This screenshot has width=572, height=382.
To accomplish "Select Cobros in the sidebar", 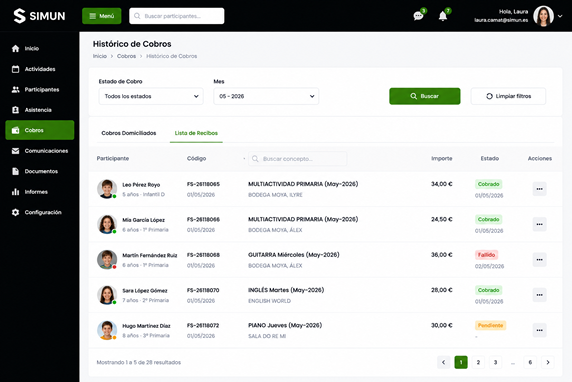I will point(40,130).
